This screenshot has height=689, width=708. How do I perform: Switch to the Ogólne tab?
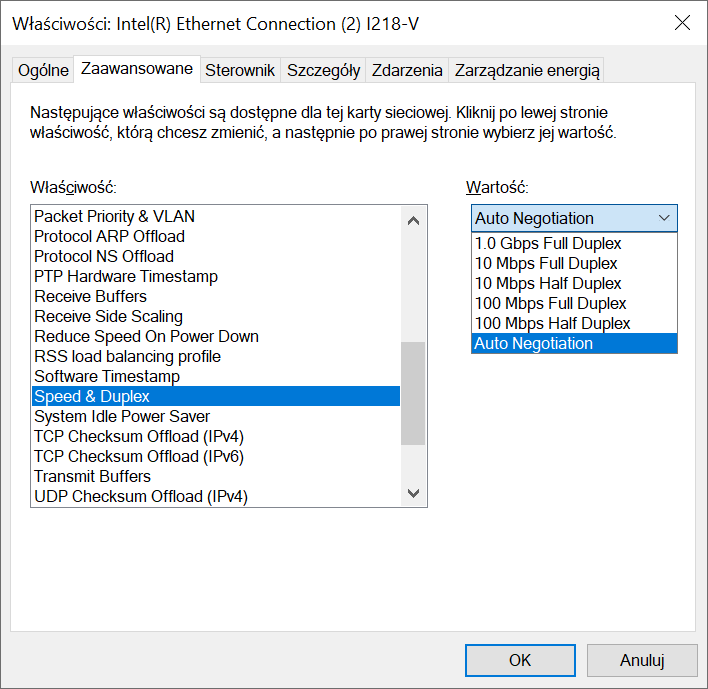[44, 70]
